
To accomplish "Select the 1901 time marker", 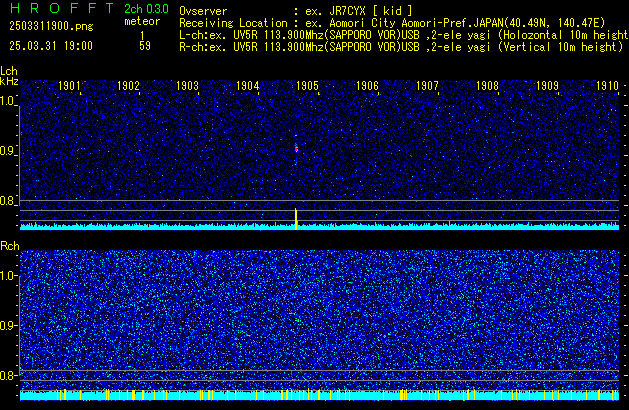I will [69, 86].
